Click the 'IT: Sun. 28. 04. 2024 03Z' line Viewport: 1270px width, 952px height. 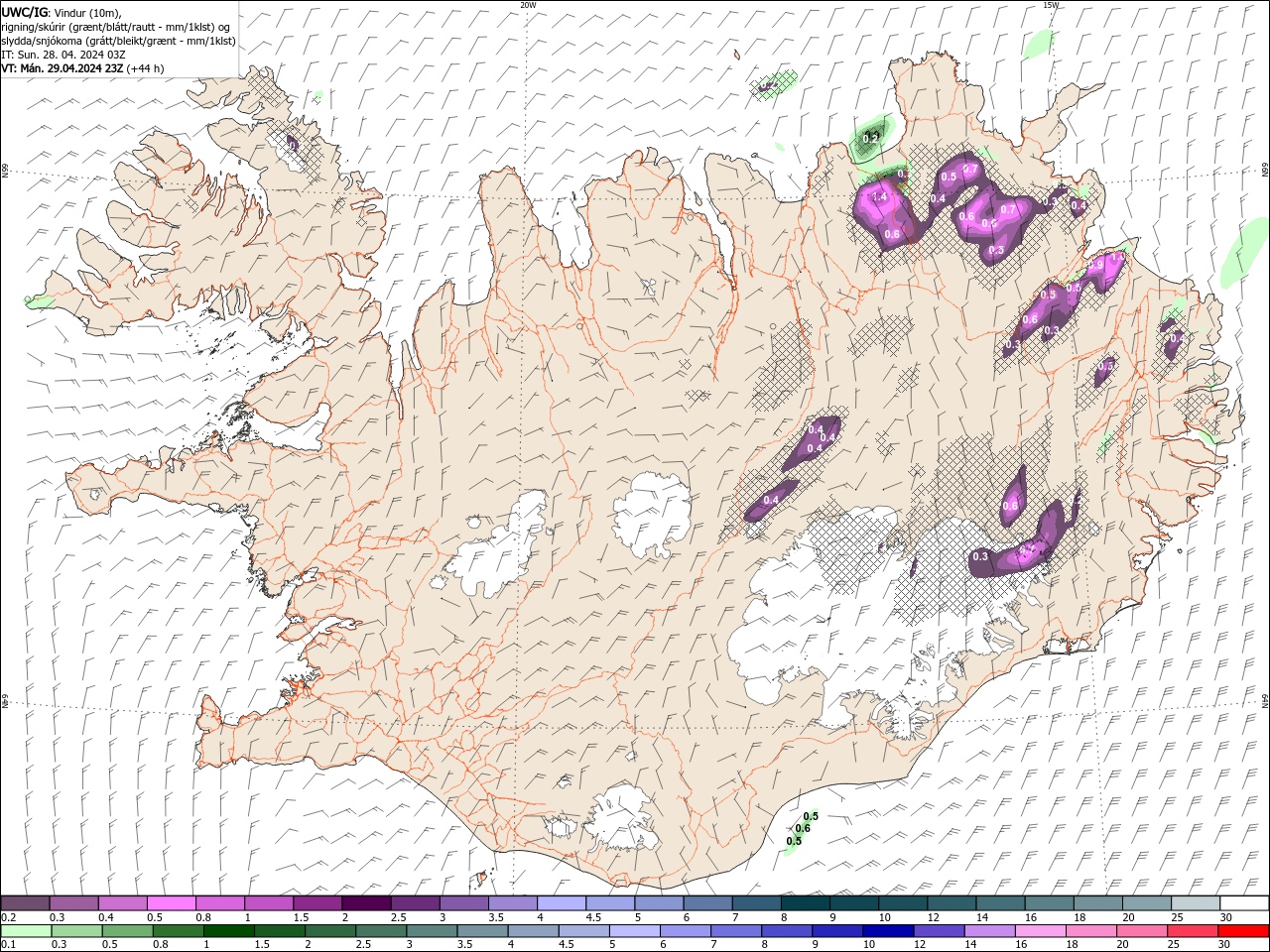63,55
